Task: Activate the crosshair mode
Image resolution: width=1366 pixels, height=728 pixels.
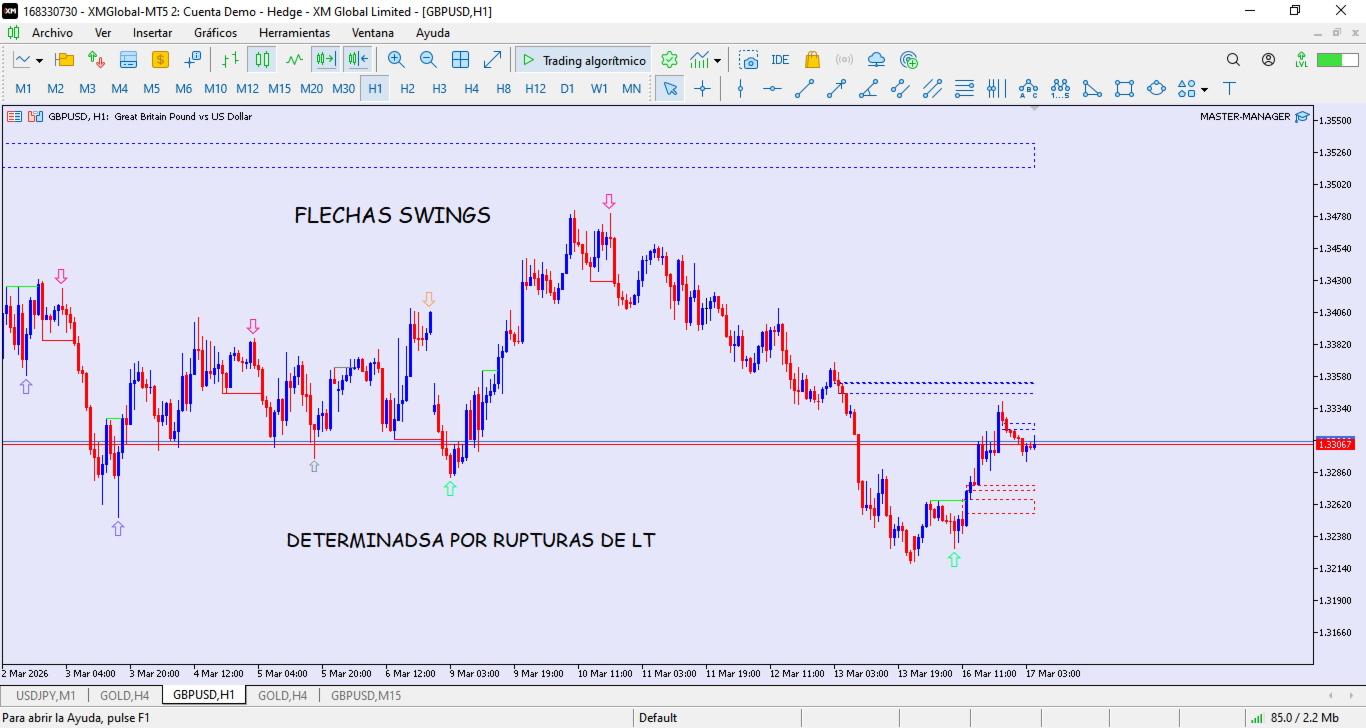Action: tap(702, 89)
